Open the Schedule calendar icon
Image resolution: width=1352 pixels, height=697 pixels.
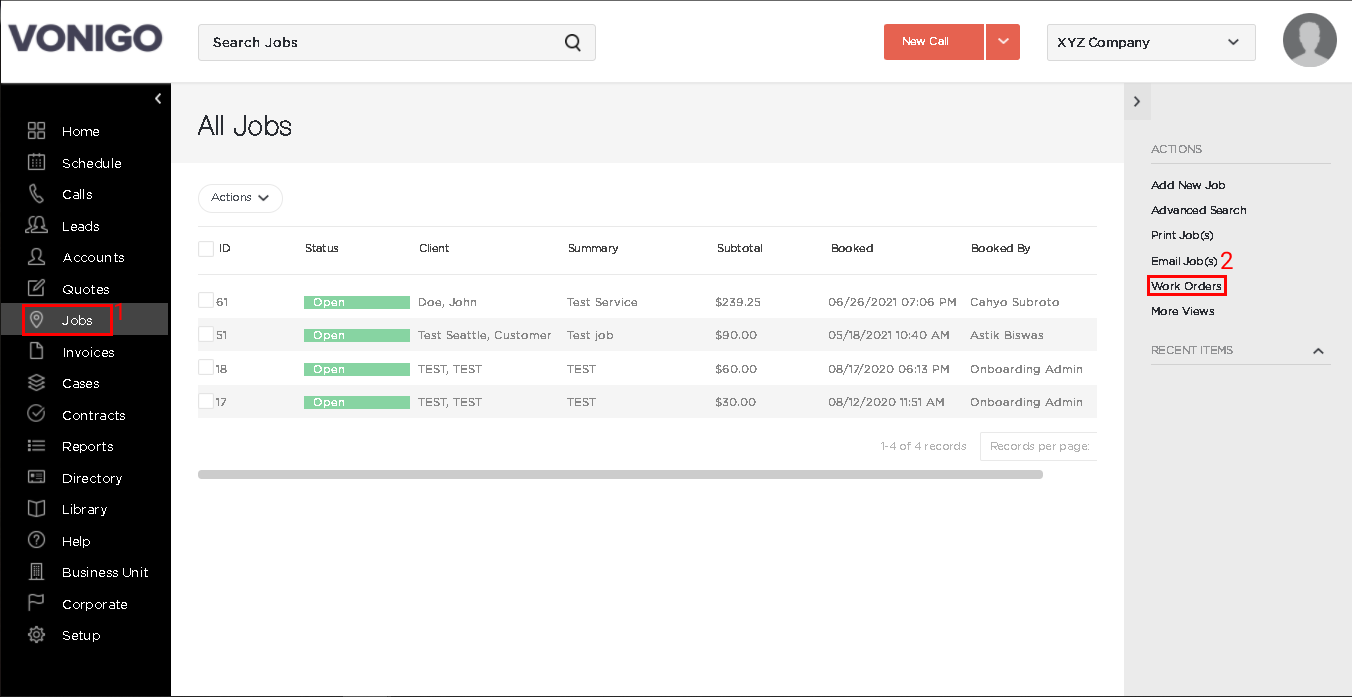click(x=36, y=162)
